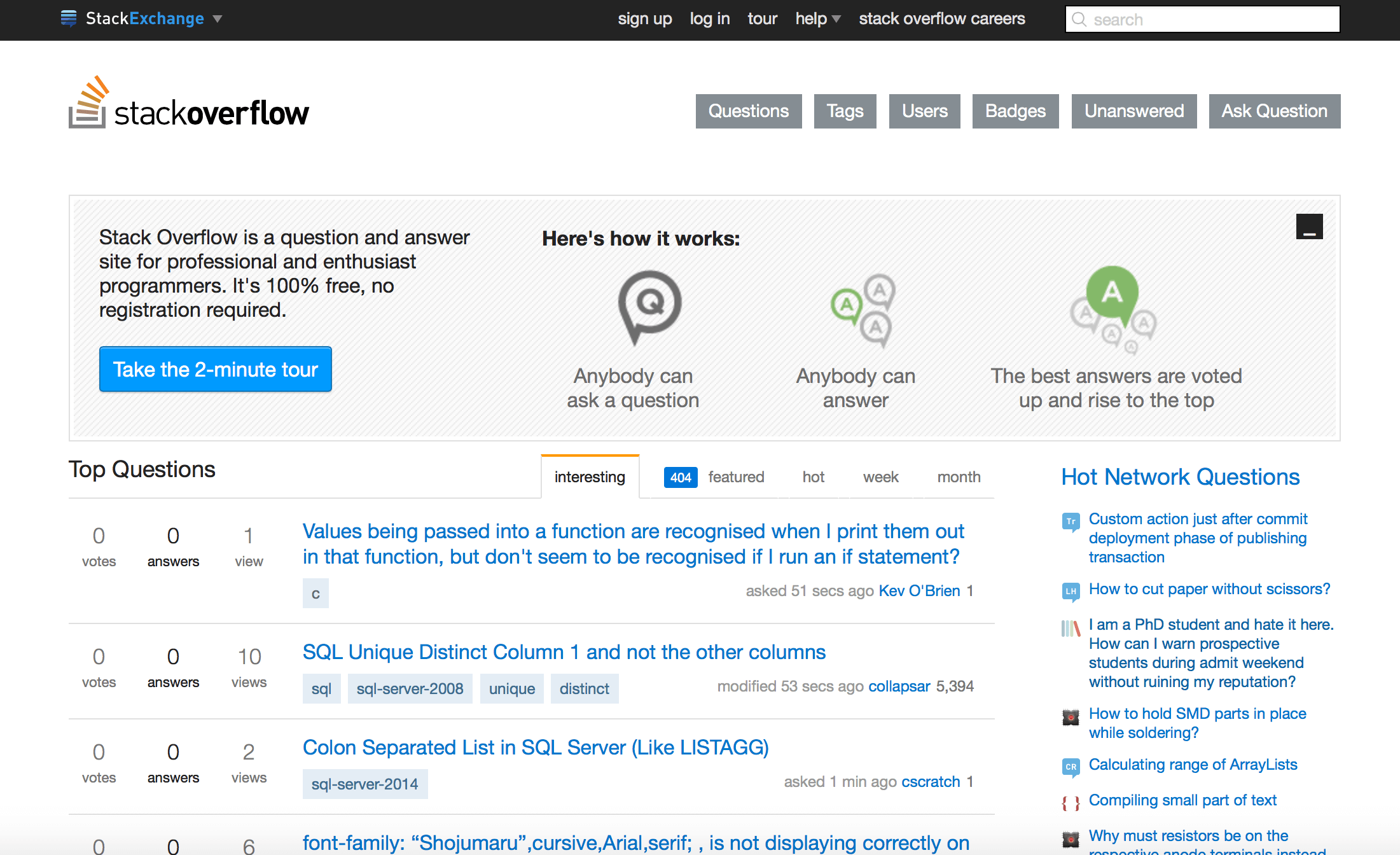The image size is (1400, 855).
Task: Open the Unanswered navigation button
Action: pos(1134,111)
